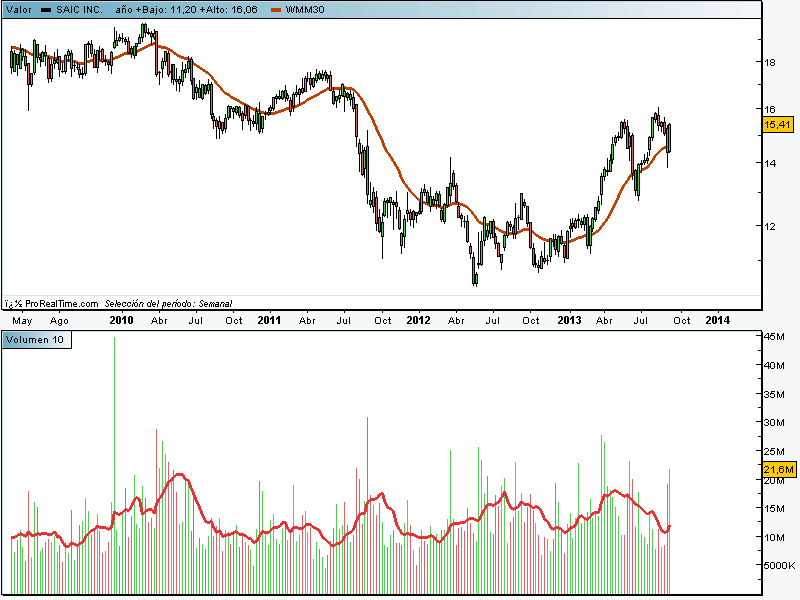The image size is (800, 600).
Task: Click the 18 price axis label
Action: click(x=771, y=62)
